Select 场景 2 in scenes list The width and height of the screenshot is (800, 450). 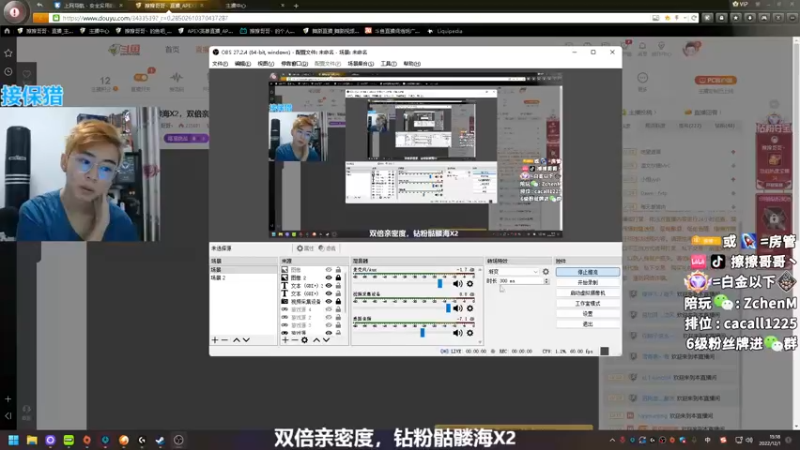(x=243, y=278)
